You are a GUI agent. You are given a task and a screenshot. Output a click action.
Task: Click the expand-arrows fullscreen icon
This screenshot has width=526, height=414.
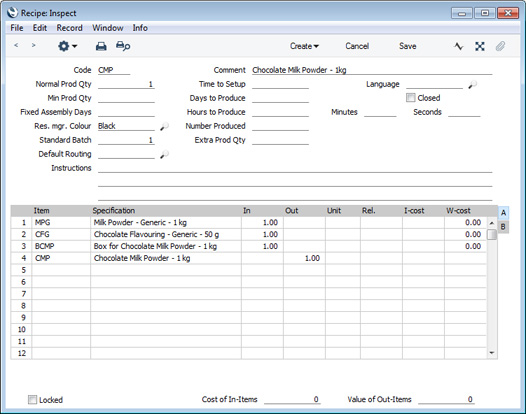pyautogui.click(x=480, y=46)
